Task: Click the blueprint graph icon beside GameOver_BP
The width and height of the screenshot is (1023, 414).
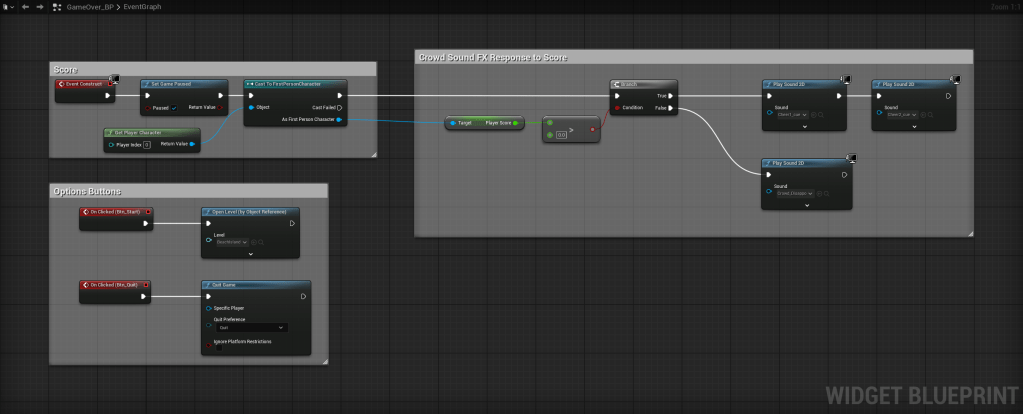Action: 56,6
